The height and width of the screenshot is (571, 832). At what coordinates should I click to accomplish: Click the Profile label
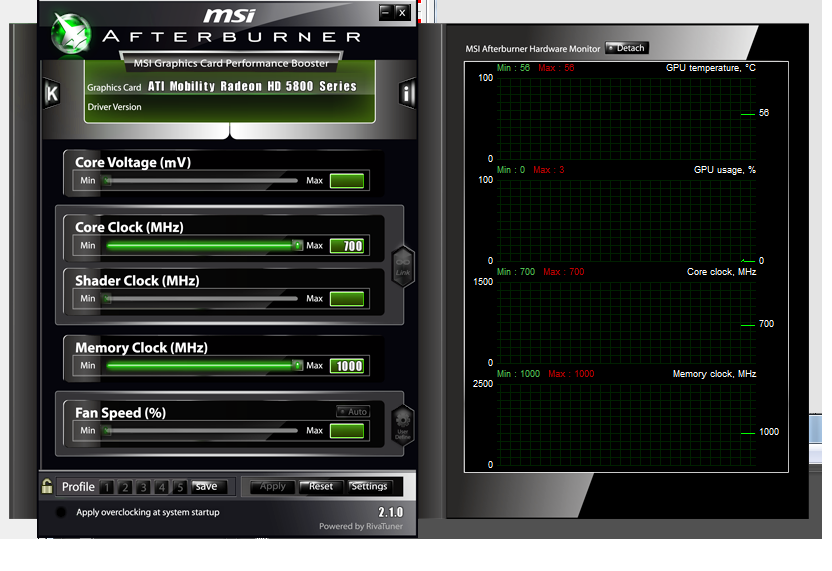pyautogui.click(x=78, y=487)
